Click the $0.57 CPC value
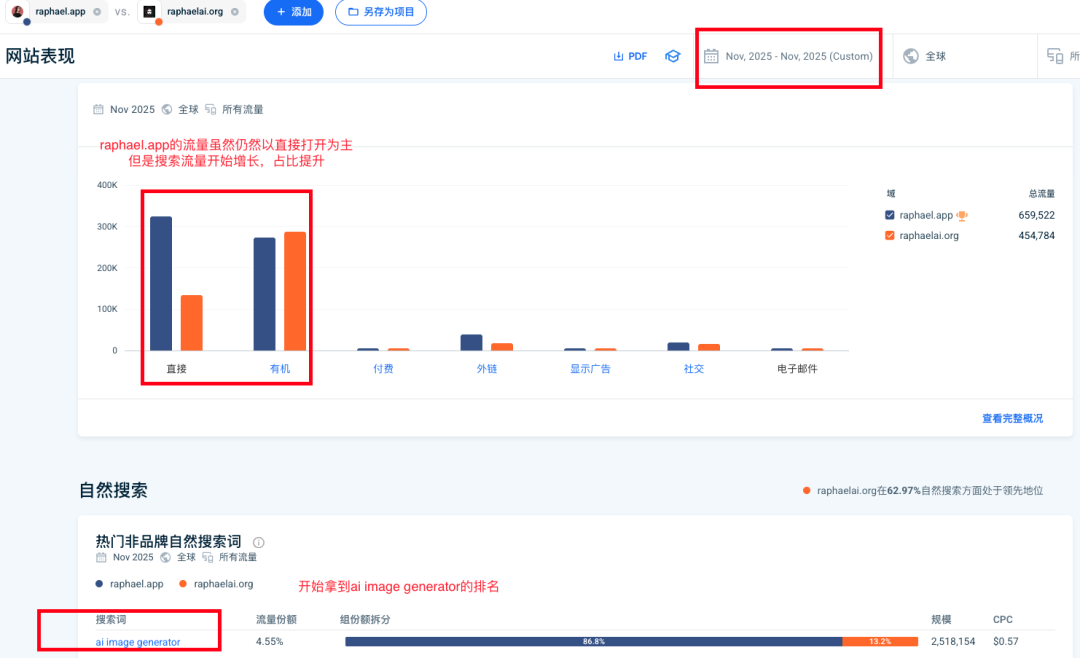1080x658 pixels. [x=1006, y=641]
